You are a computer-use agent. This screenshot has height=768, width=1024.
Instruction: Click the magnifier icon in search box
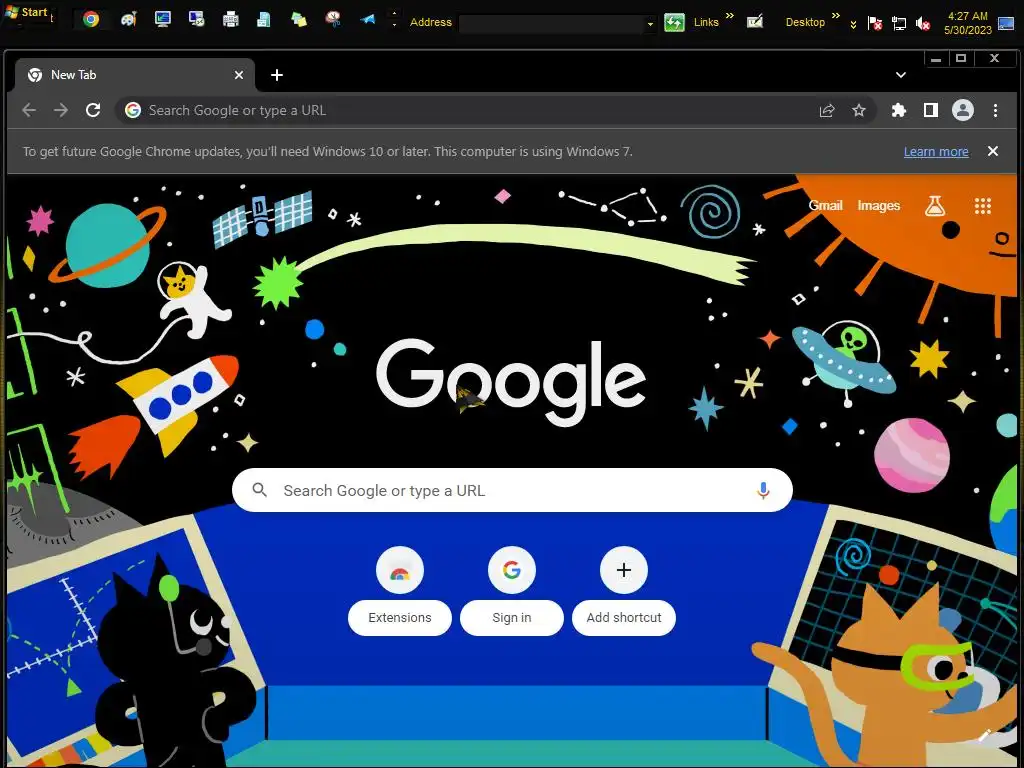259,490
